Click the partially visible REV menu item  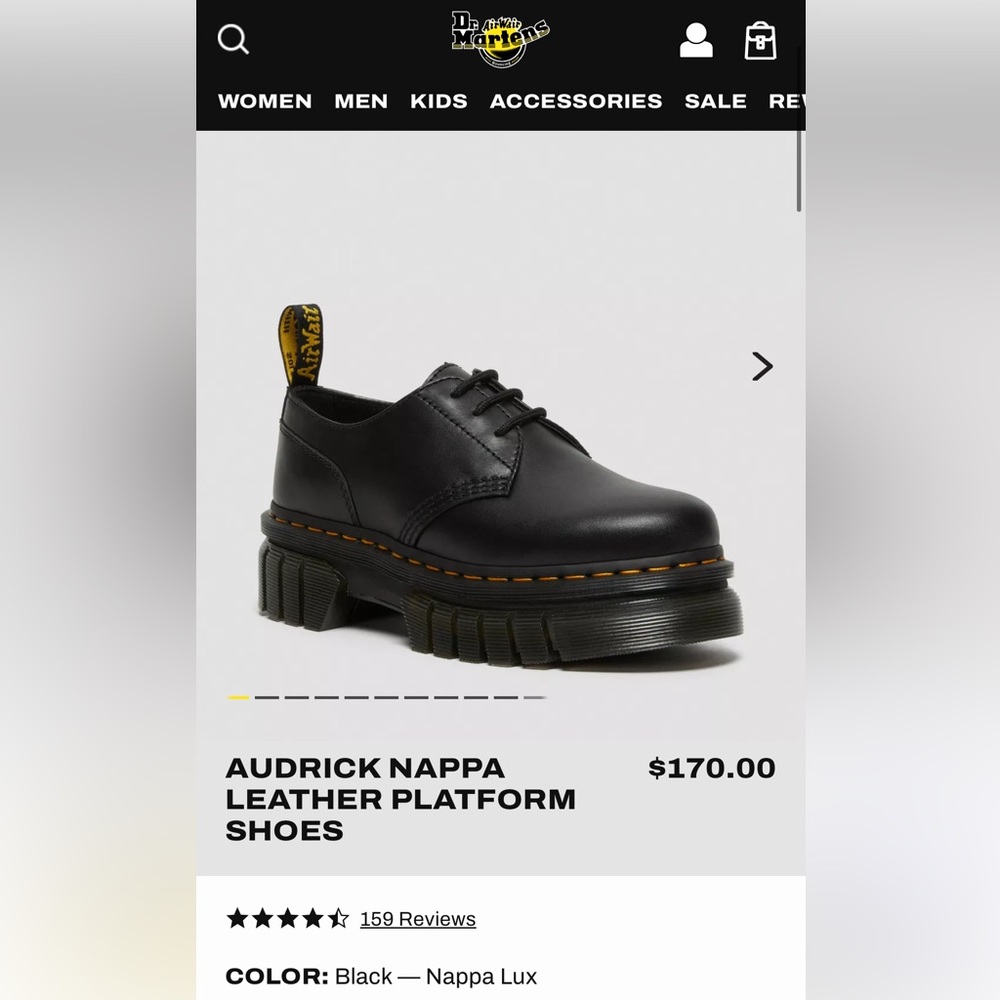(x=786, y=101)
